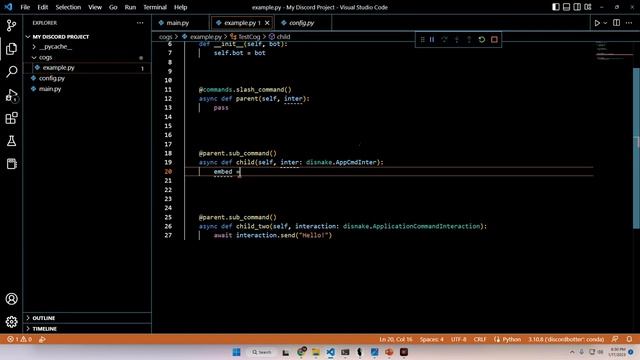Open Explorer Views and More Actions
Screen dimensions: 640x360
pyautogui.click(x=140, y=23)
